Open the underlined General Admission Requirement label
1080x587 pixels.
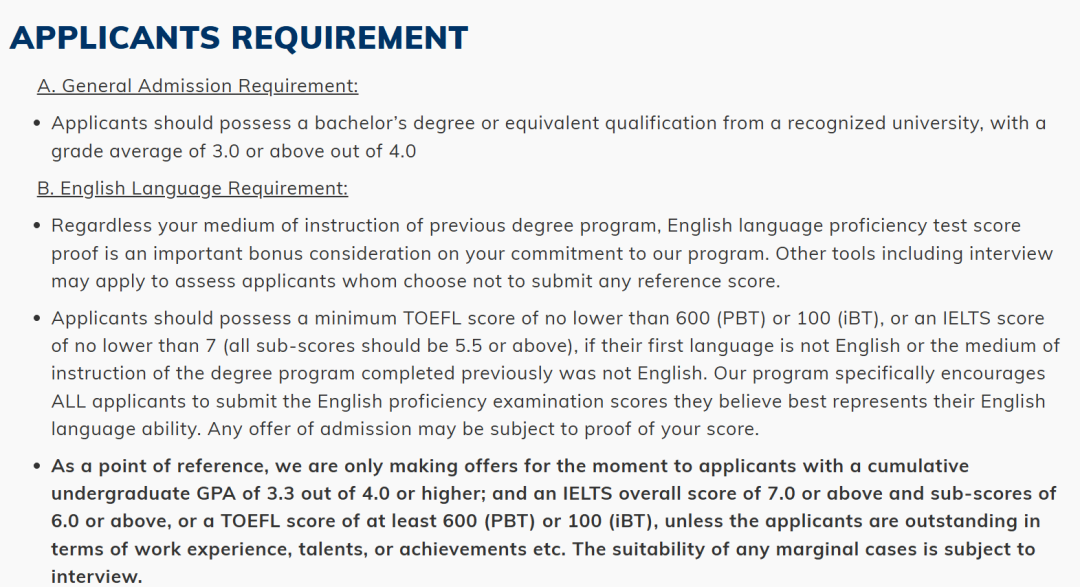pos(197,86)
